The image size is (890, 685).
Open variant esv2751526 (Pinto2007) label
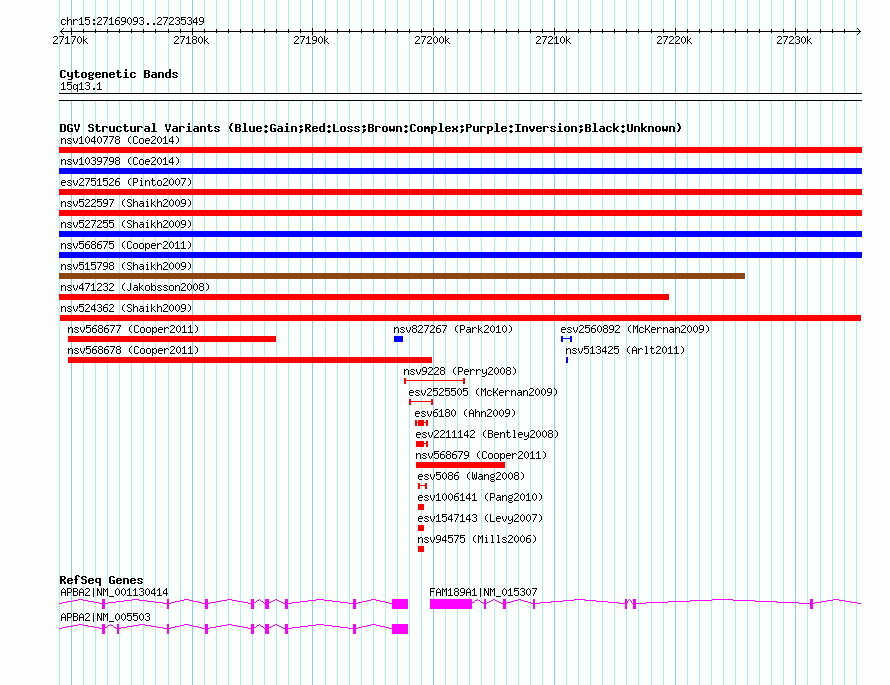point(126,182)
